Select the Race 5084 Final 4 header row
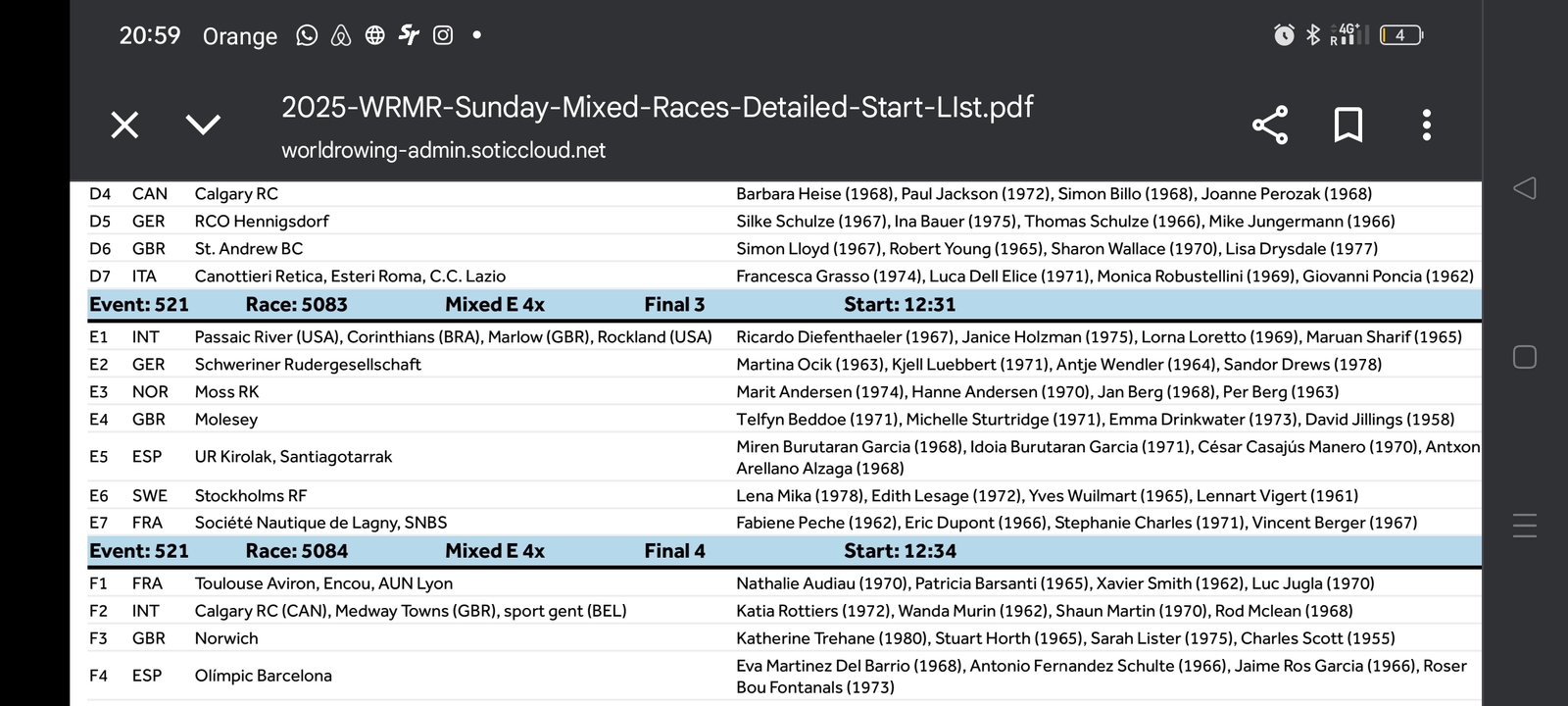Viewport: 1568px width, 706px height. click(784, 551)
